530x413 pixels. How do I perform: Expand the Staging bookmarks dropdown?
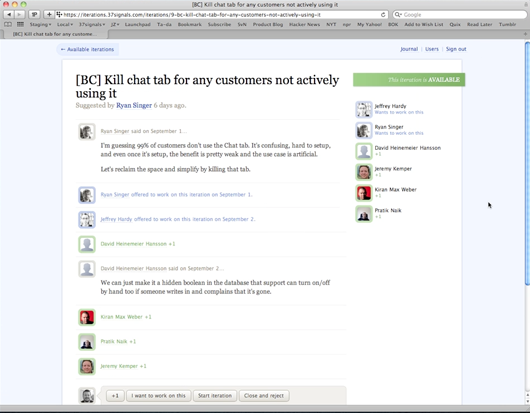click(40, 24)
